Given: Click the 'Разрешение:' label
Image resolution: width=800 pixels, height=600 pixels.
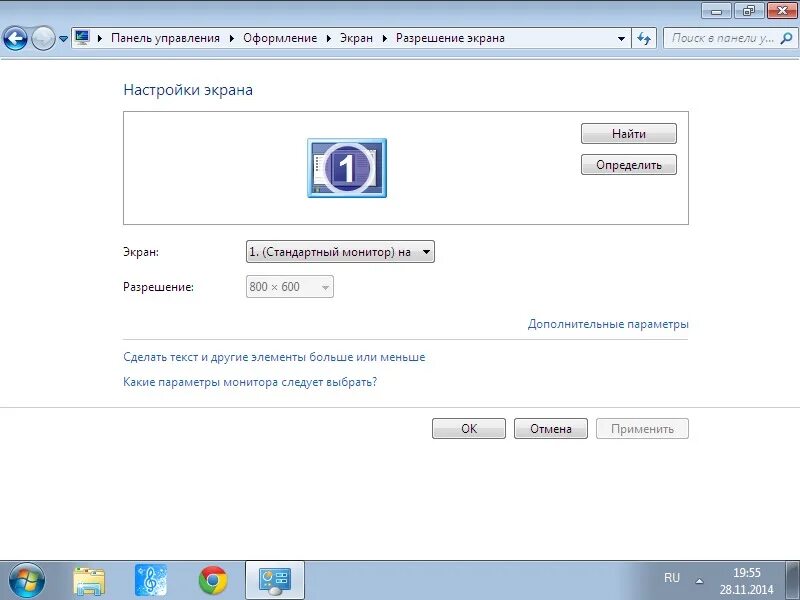Looking at the screenshot, I should (x=158, y=287).
